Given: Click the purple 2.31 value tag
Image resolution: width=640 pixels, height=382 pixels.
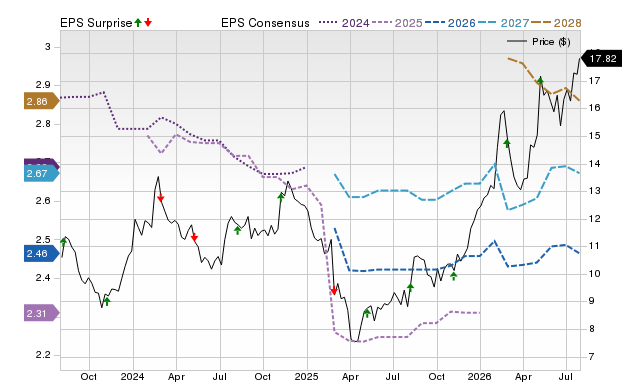Looking at the screenshot, I should (42, 313).
